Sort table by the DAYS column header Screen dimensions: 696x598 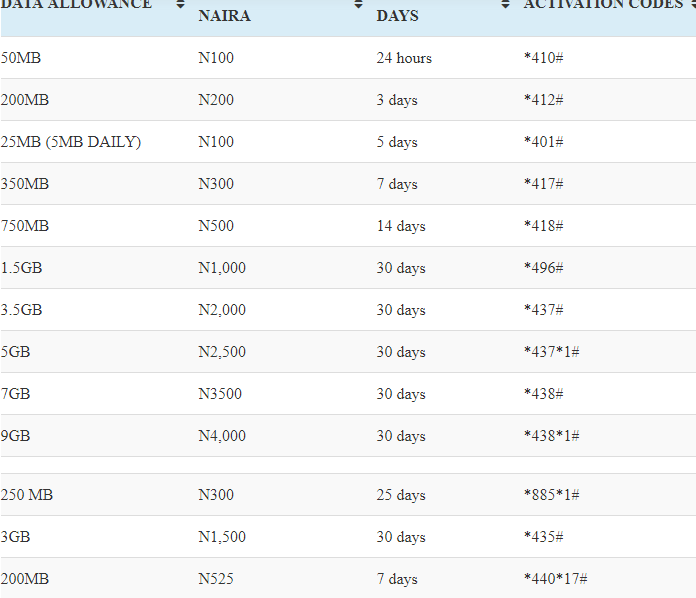pyautogui.click(x=397, y=16)
